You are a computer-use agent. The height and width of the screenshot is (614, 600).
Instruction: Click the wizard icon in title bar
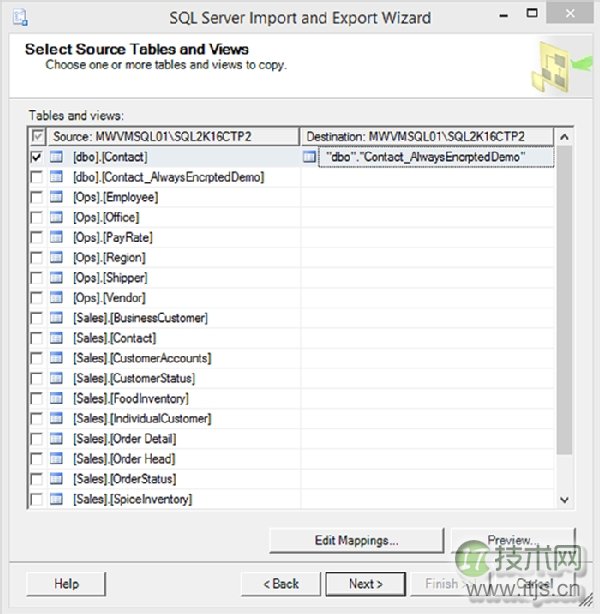pos(20,18)
